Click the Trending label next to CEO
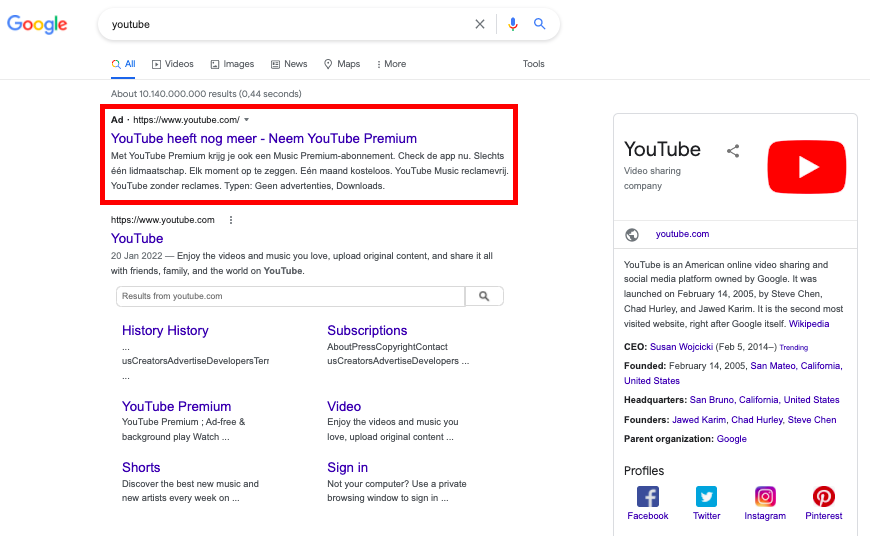The width and height of the screenshot is (870, 536). tap(793, 348)
